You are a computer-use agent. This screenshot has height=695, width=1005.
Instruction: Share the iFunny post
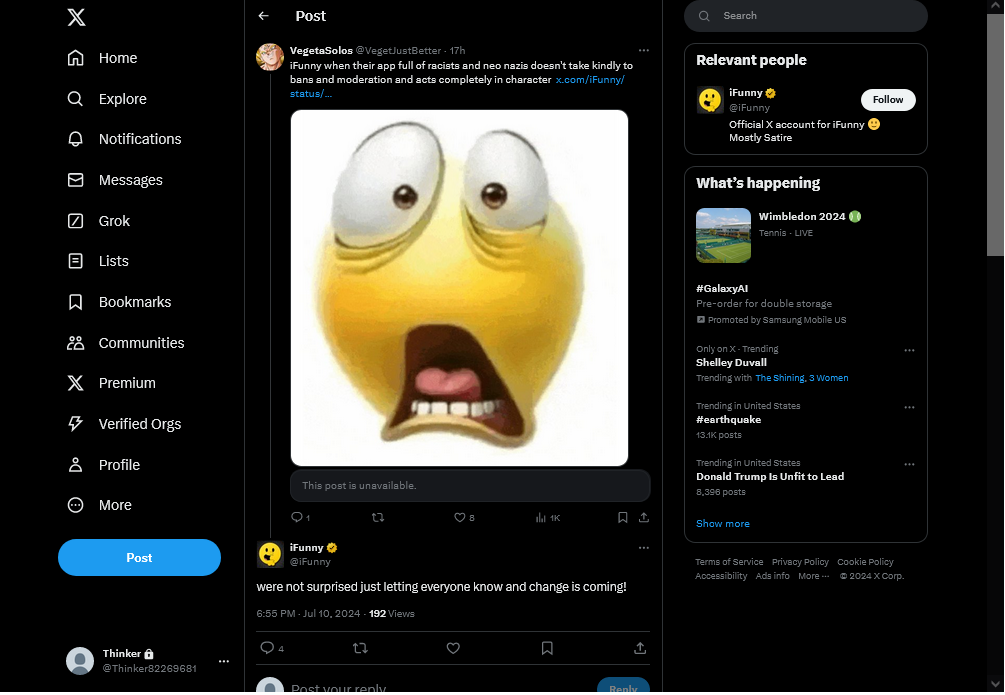[640, 649]
